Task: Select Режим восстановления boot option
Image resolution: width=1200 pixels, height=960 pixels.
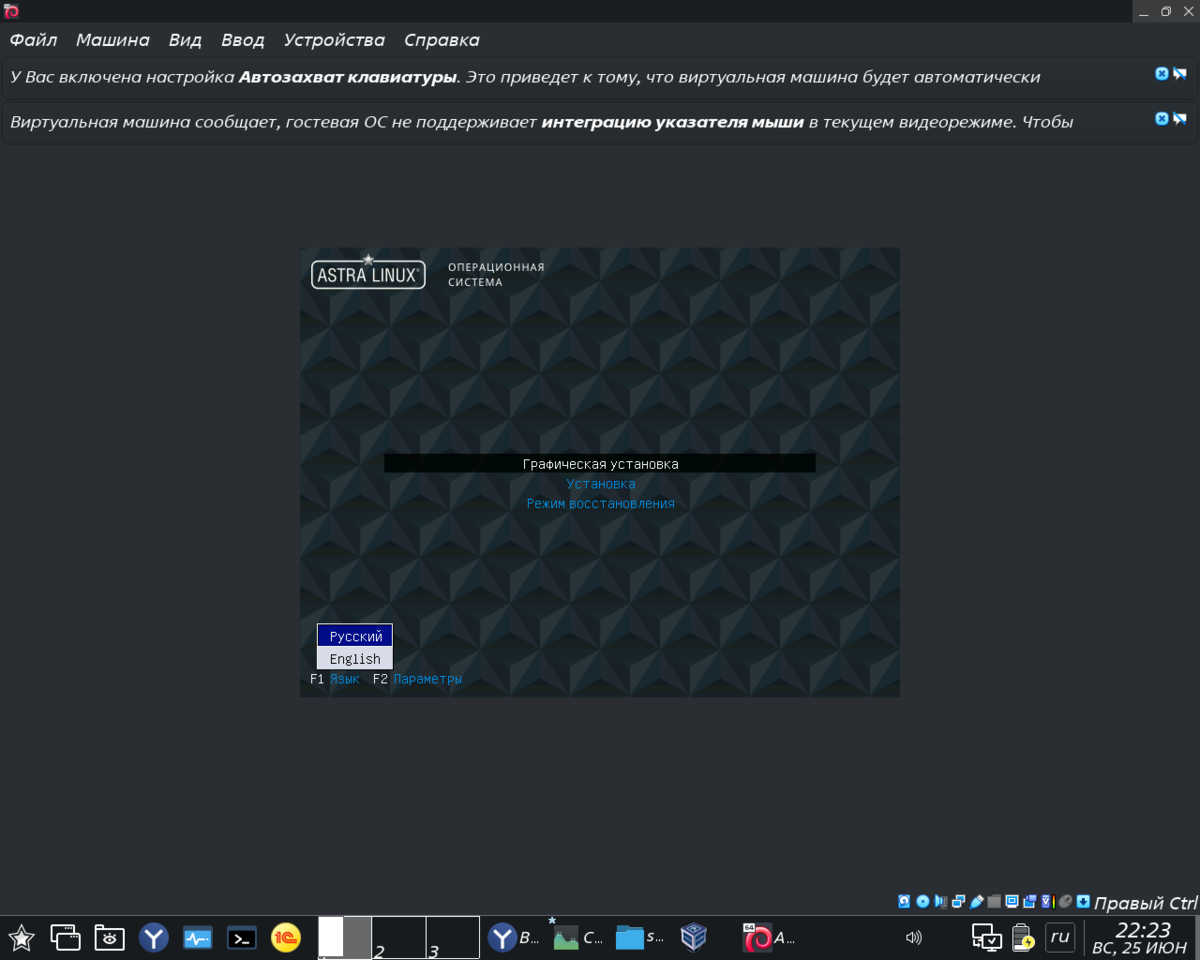Action: [600, 504]
